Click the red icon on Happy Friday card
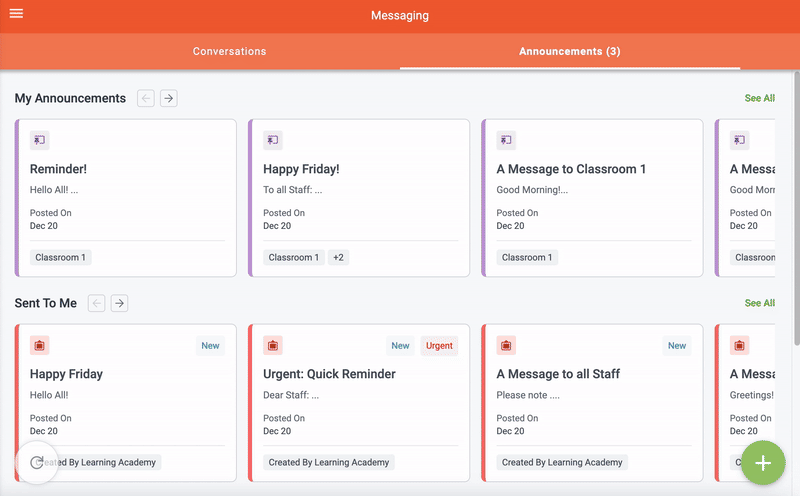 tap(39, 346)
